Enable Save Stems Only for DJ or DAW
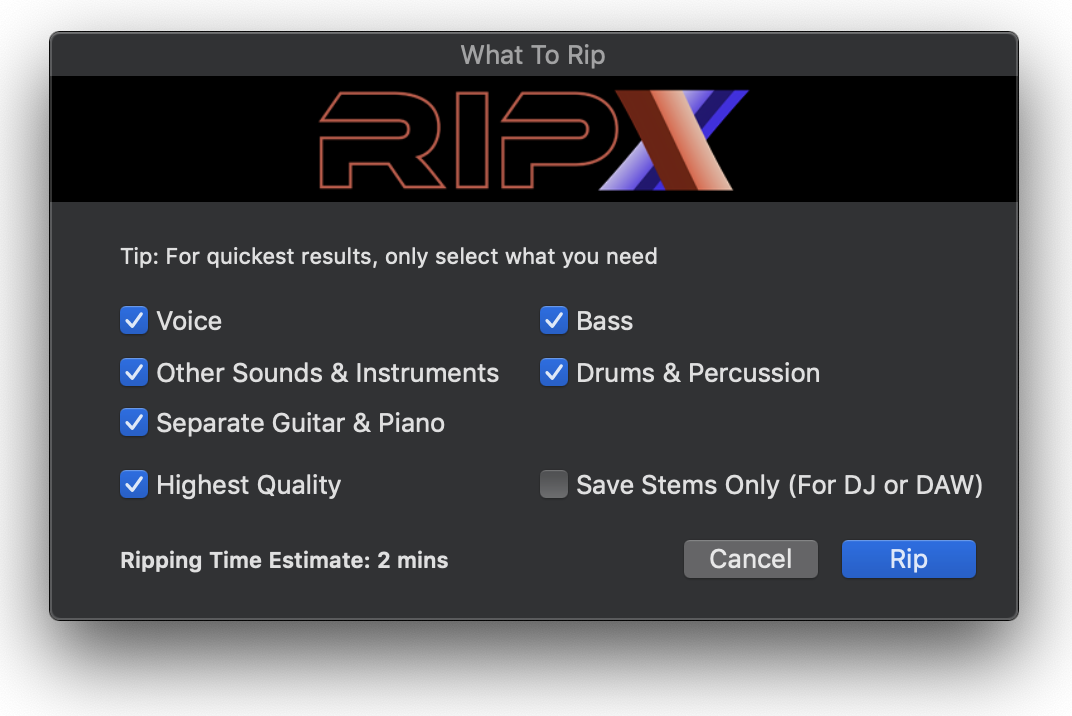This screenshot has height=716, width=1072. coord(554,484)
